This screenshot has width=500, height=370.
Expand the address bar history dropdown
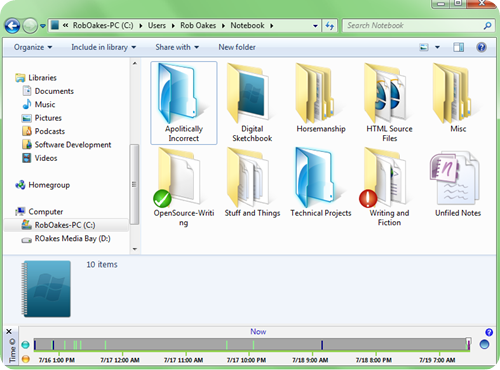click(315, 26)
